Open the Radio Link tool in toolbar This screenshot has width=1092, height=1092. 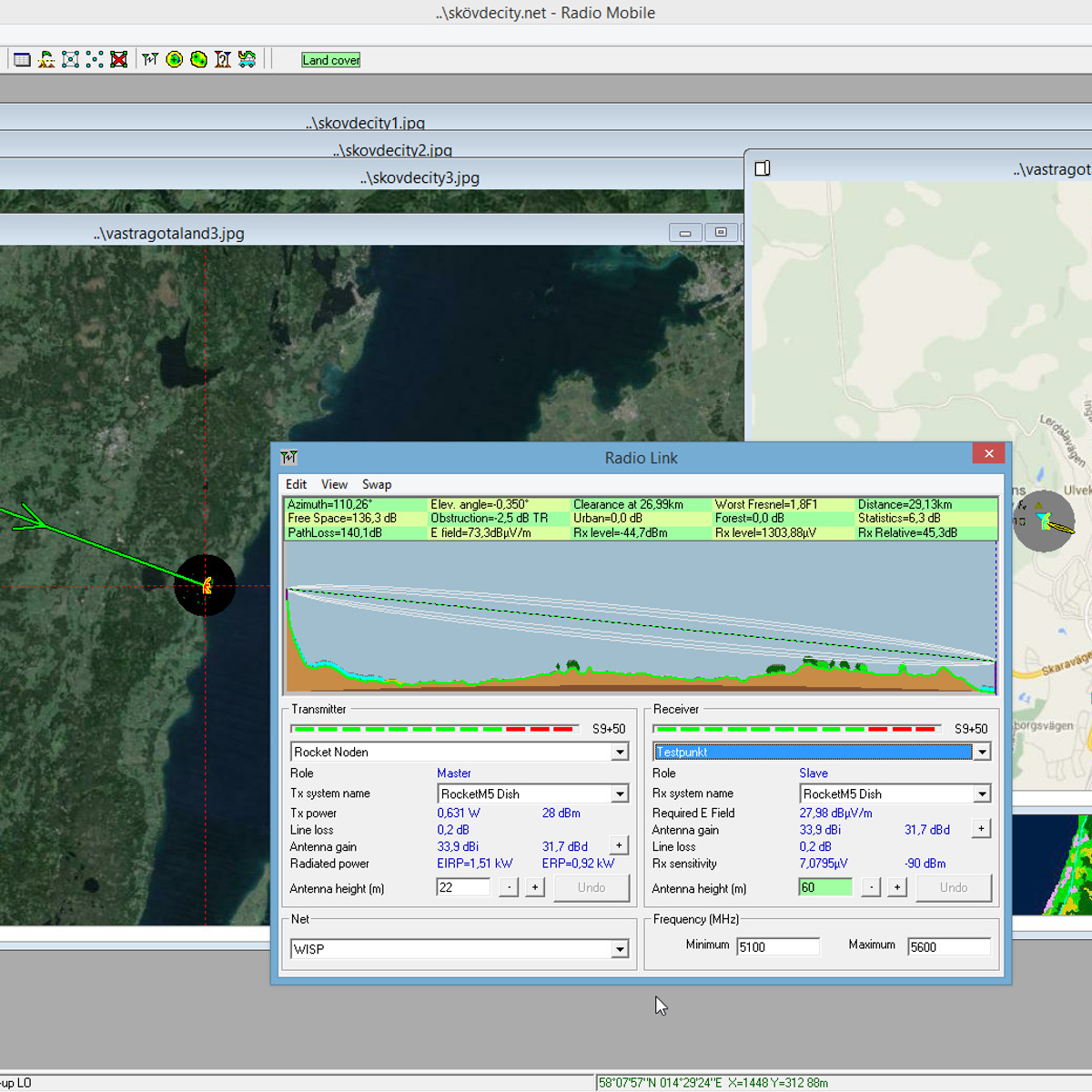150,59
